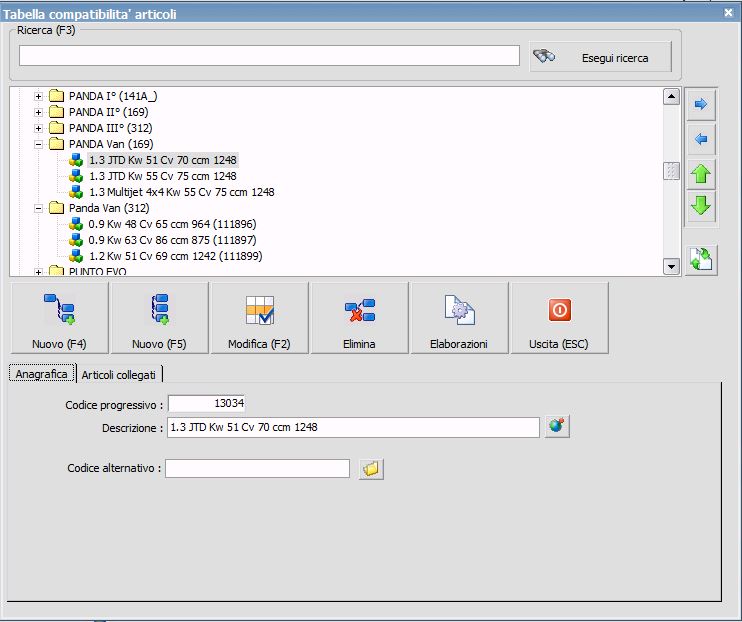Click Modifica (F2) button
742x622 pixels.
pyautogui.click(x=259, y=318)
